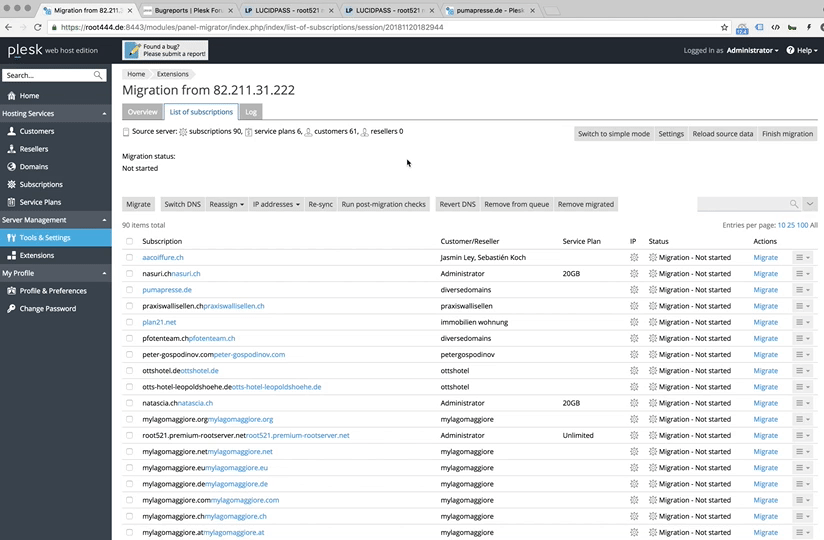Check the plan21.net row checkbox
This screenshot has height=540, width=824.
click(x=129, y=322)
